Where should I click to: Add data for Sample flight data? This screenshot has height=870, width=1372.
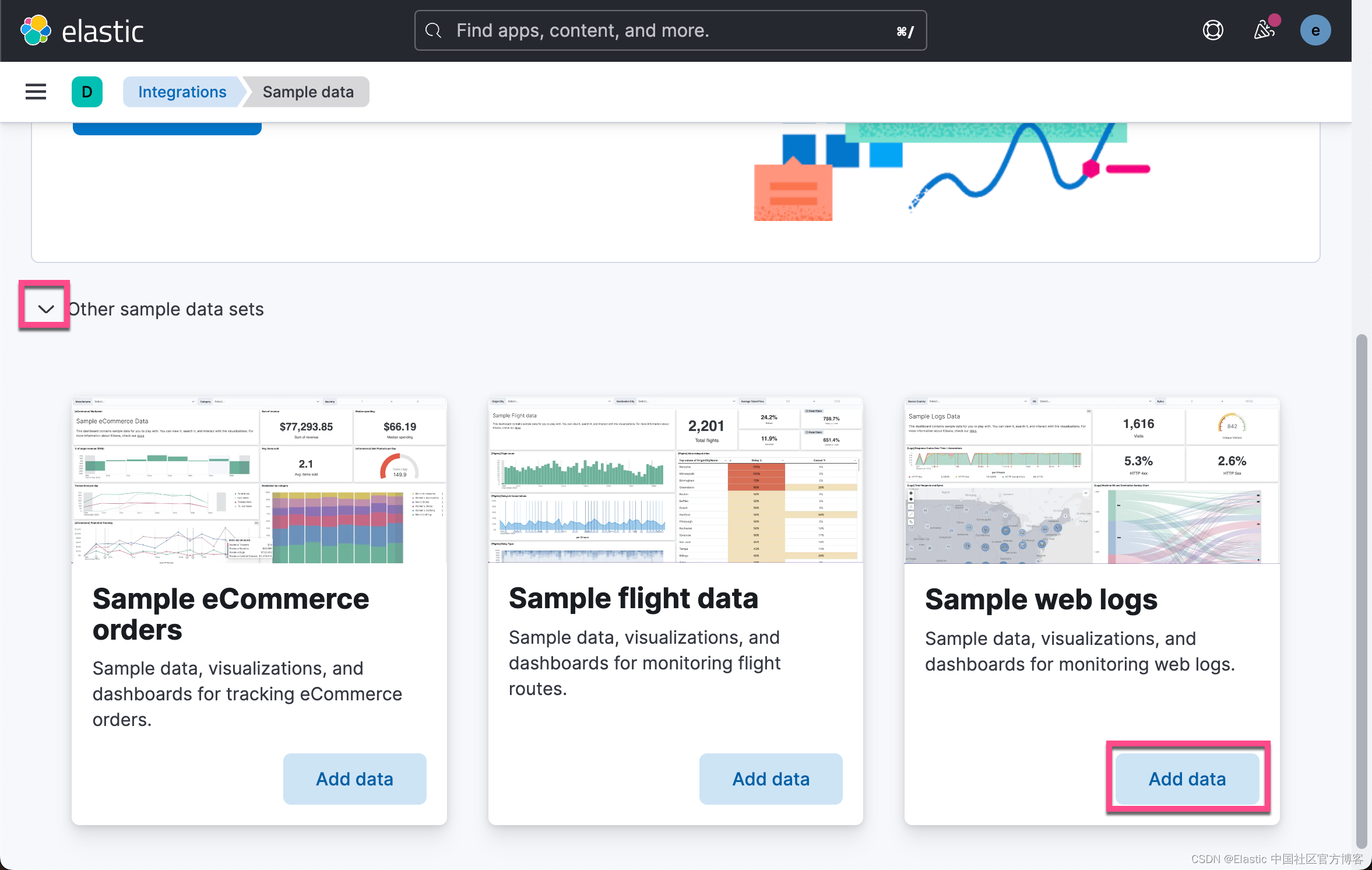tap(771, 778)
